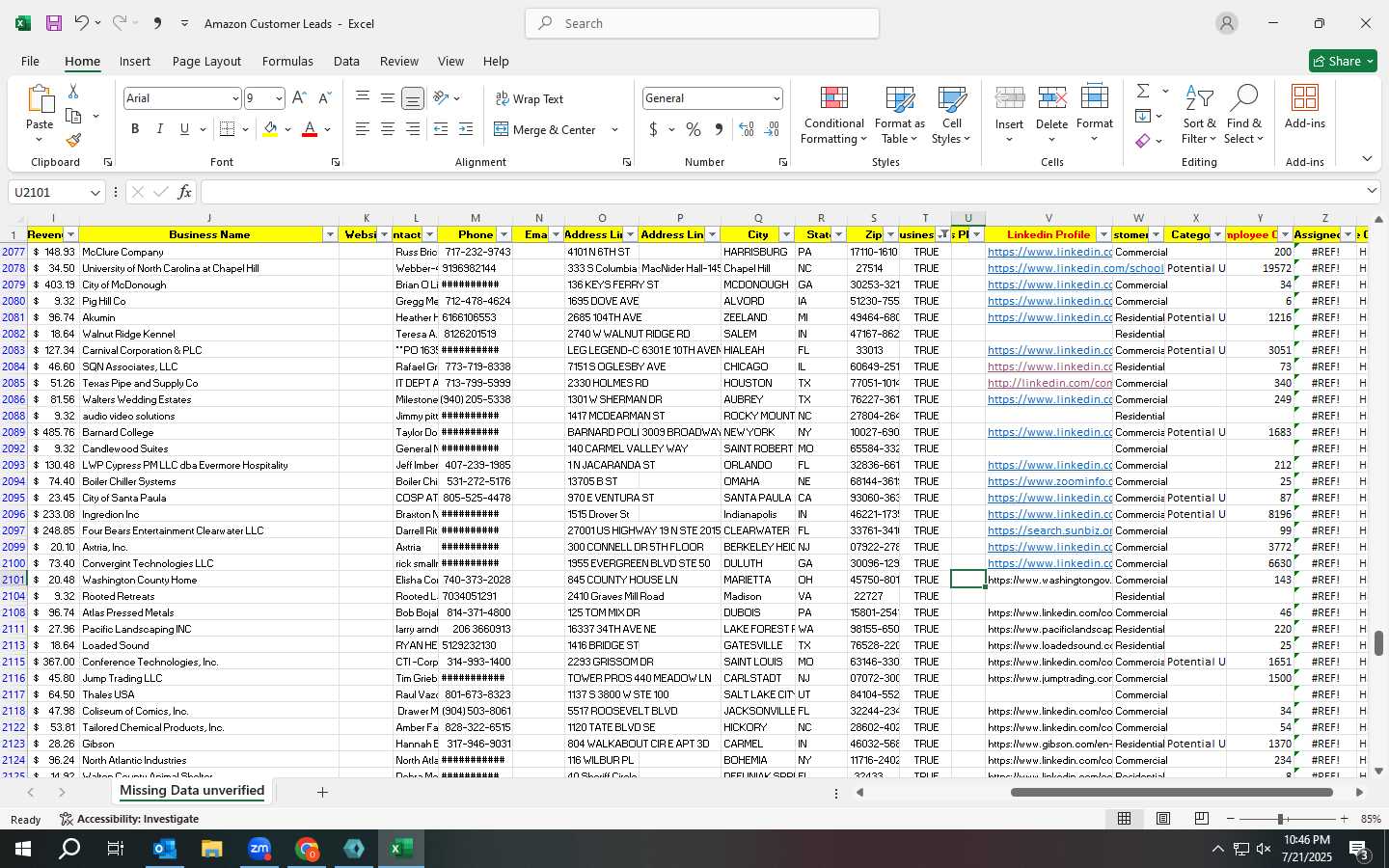Toggle Top Align
This screenshot has height=868, width=1389.
click(363, 97)
